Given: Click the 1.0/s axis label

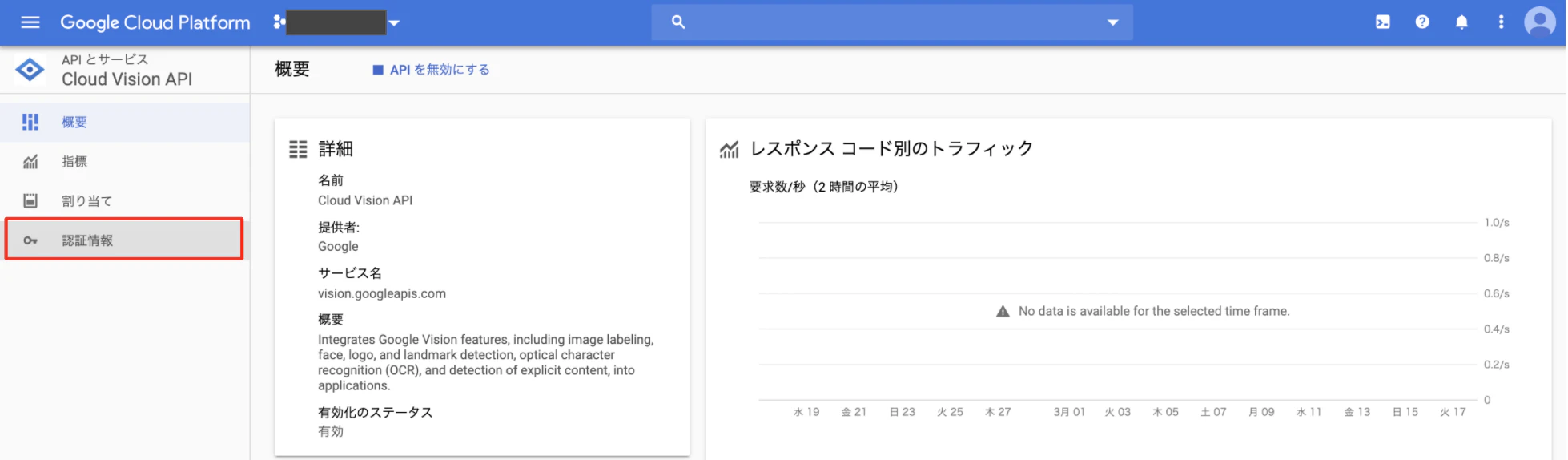Looking at the screenshot, I should pyautogui.click(x=1497, y=223).
